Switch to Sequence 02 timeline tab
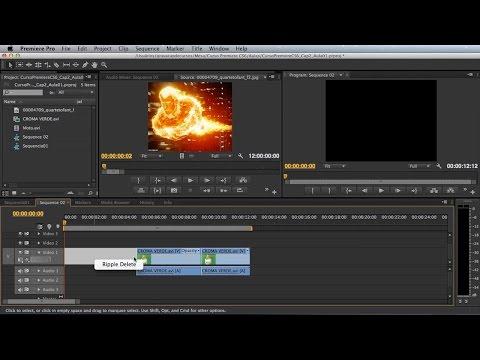The height and width of the screenshot is (360, 480). tap(52, 203)
